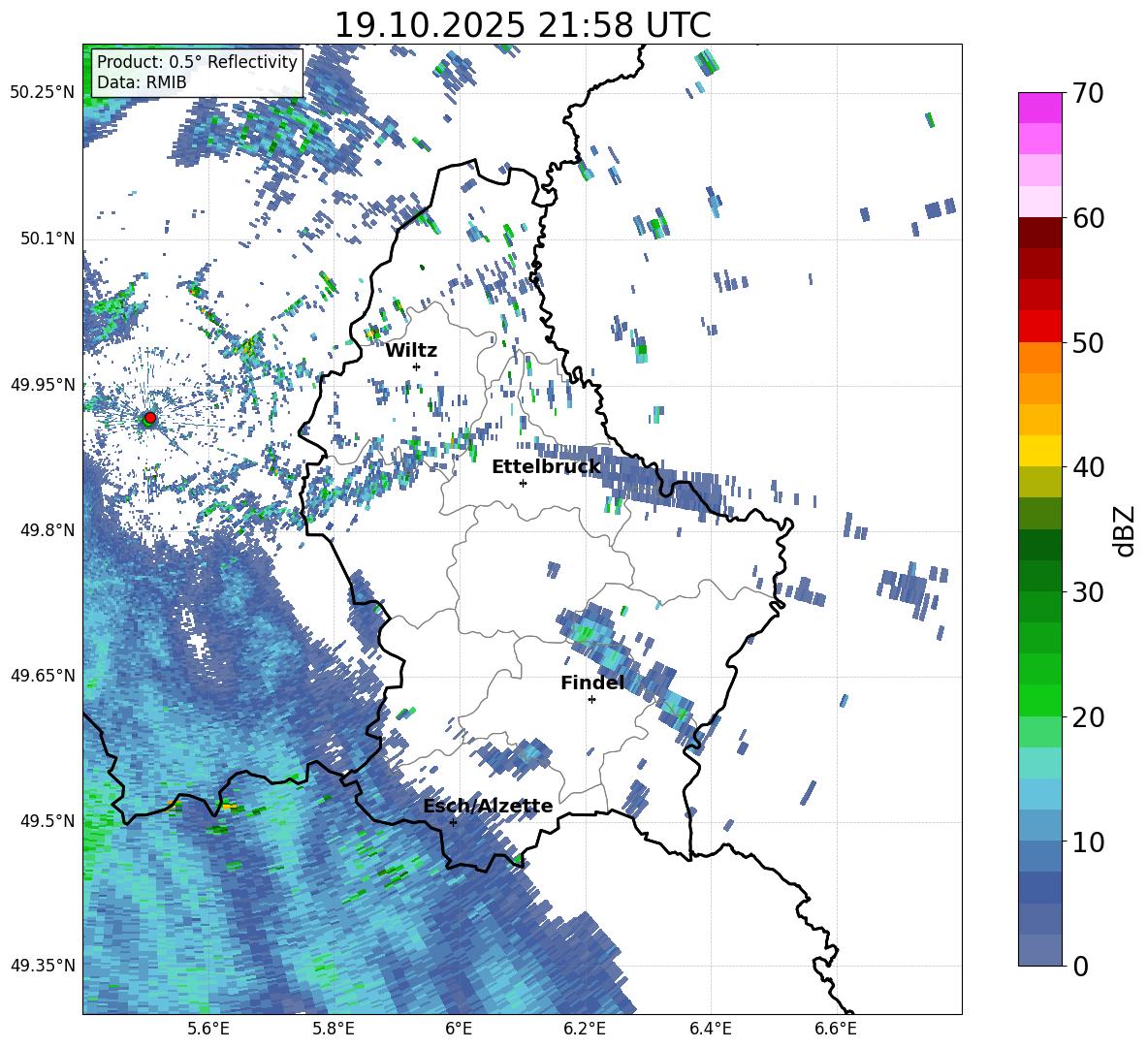Click the 6.2°E longitude label
The height and width of the screenshot is (1048, 1148).
pos(585,1029)
